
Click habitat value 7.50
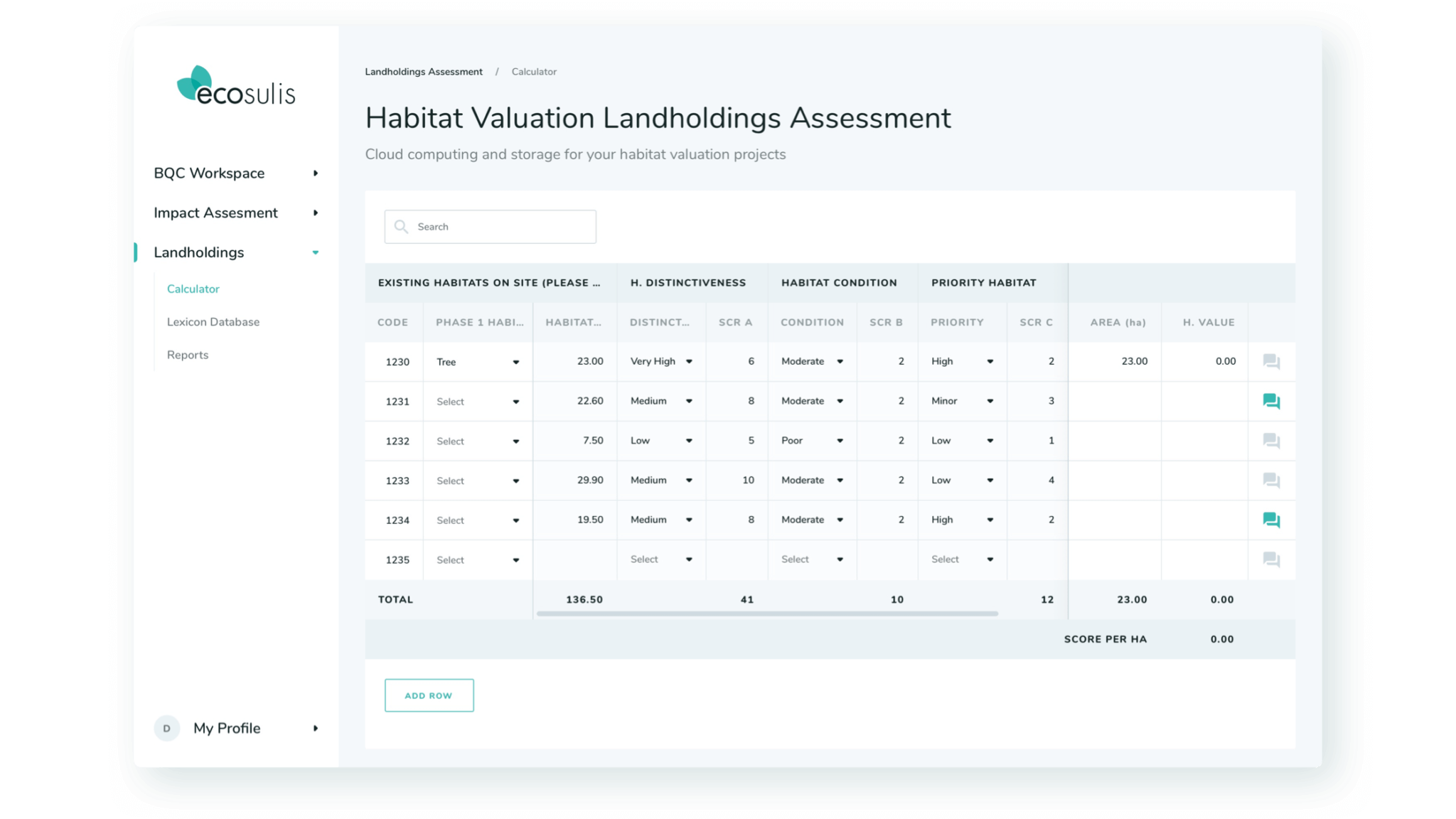[593, 441]
